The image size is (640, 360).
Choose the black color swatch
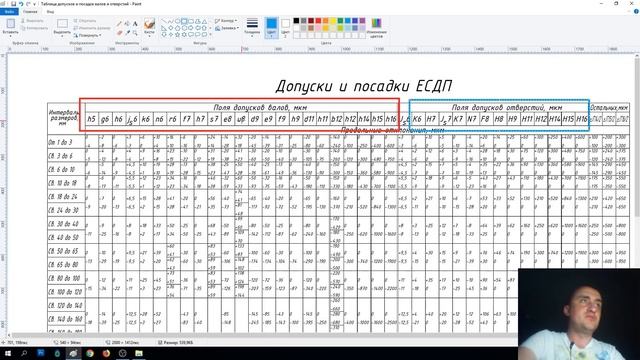pyautogui.click(x=296, y=21)
